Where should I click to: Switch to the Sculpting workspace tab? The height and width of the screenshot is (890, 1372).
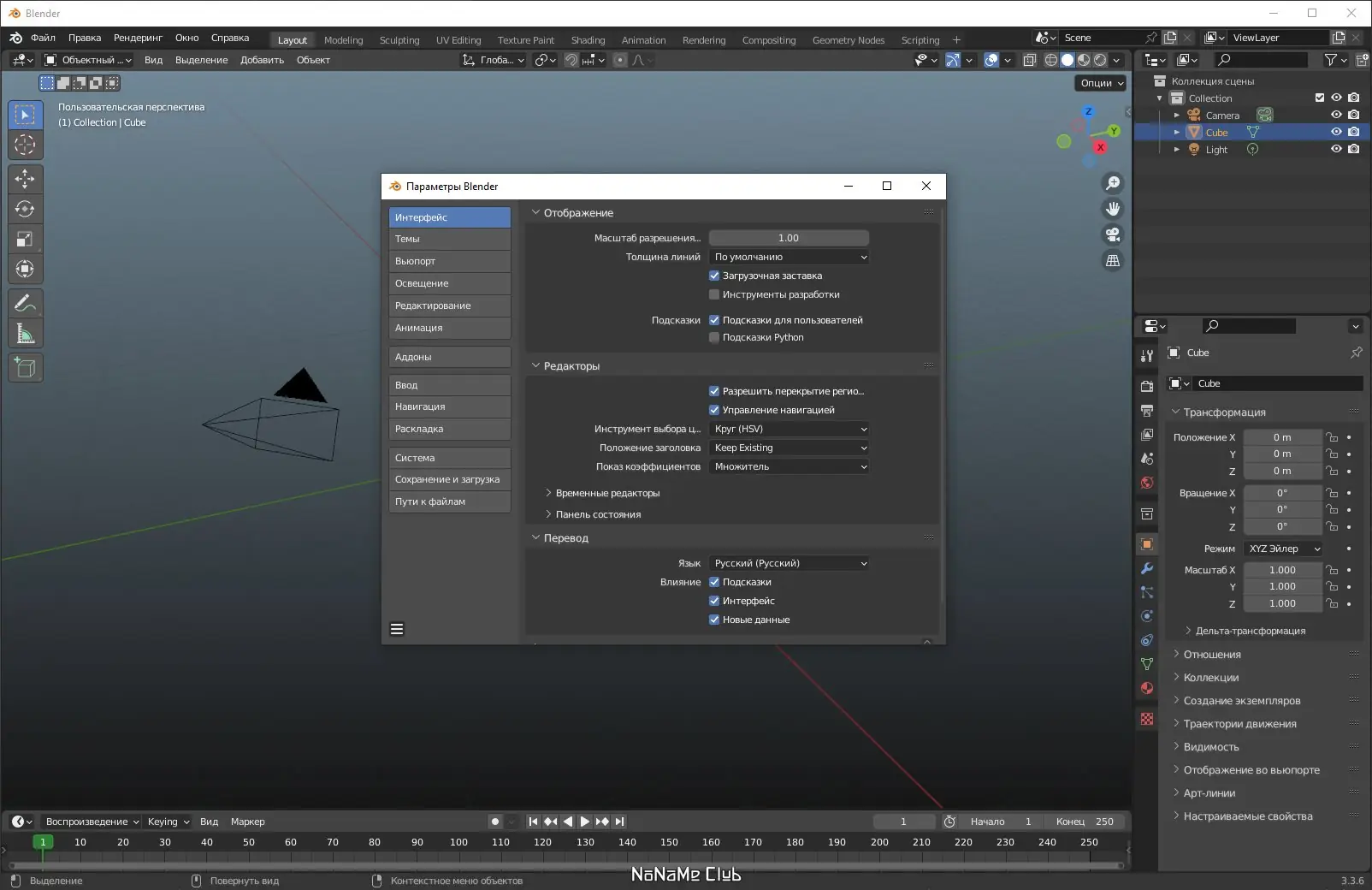click(x=399, y=40)
